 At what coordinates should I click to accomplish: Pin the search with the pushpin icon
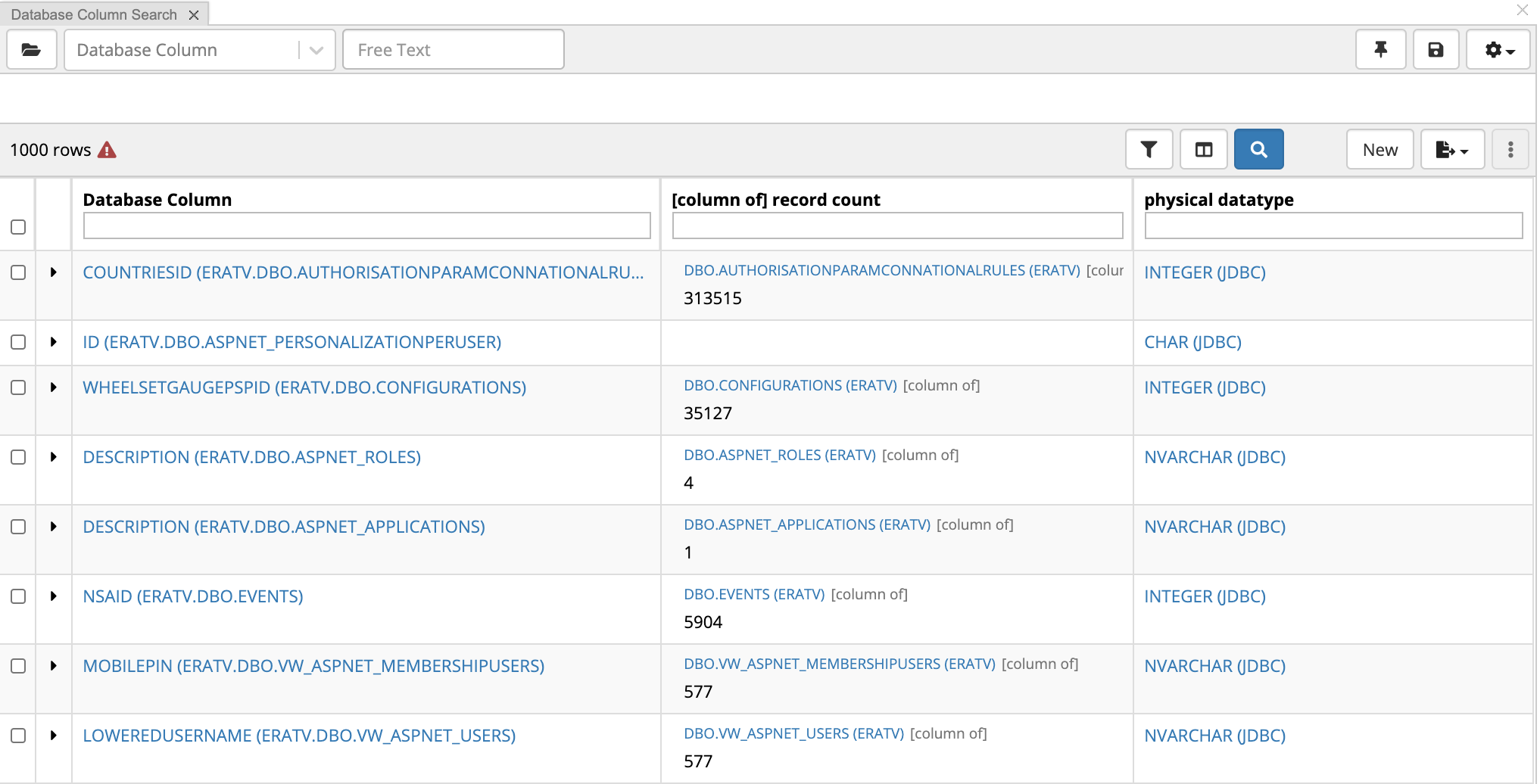[x=1381, y=50]
